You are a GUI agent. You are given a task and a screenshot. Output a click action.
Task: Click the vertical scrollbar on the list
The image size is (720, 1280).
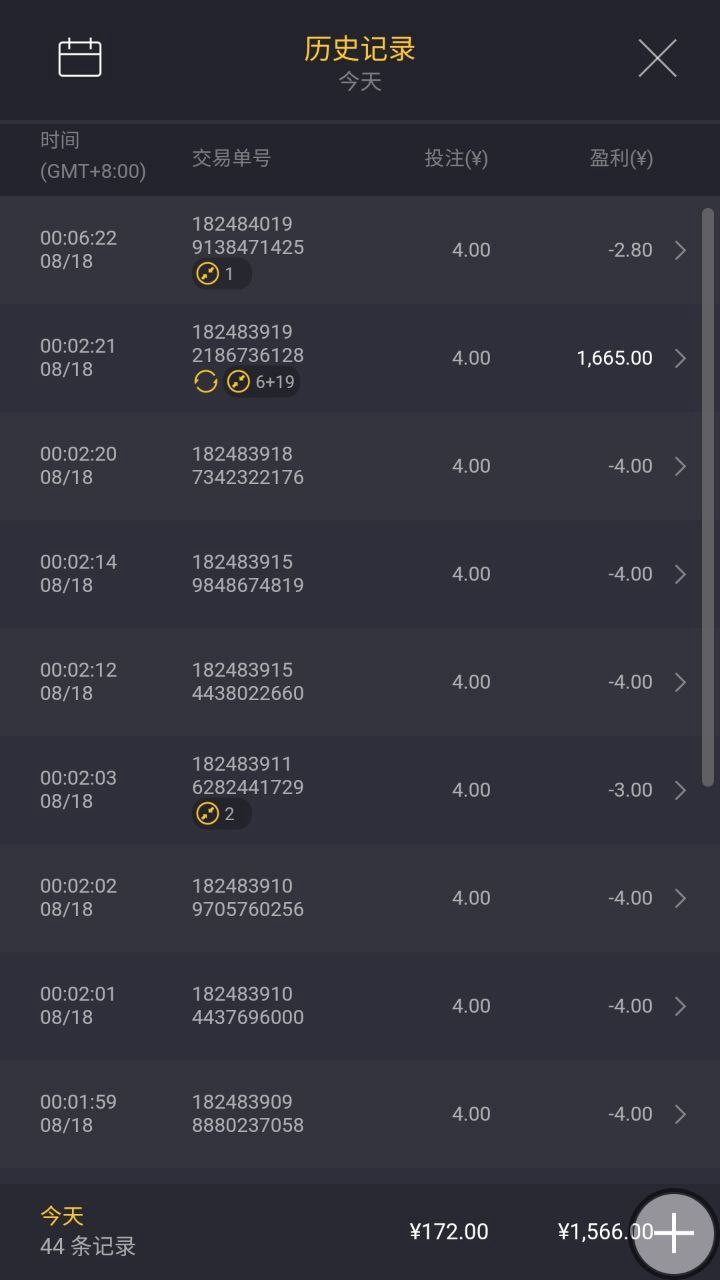coord(708,495)
